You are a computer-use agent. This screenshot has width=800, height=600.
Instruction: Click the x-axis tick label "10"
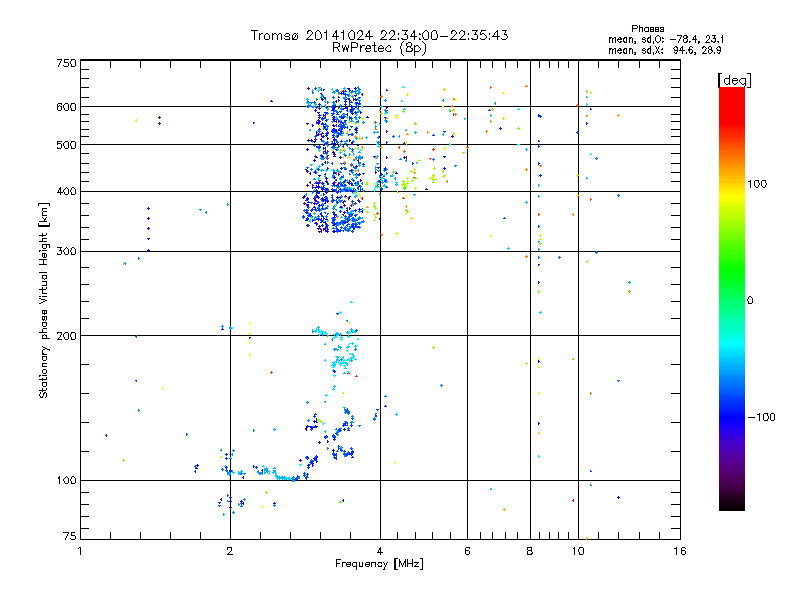[x=578, y=551]
